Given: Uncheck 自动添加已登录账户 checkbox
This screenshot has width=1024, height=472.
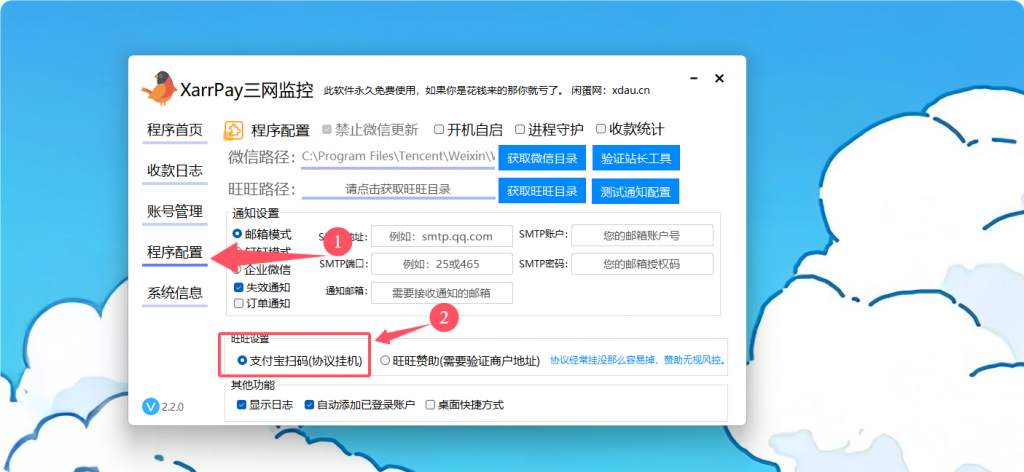Looking at the screenshot, I should point(310,405).
